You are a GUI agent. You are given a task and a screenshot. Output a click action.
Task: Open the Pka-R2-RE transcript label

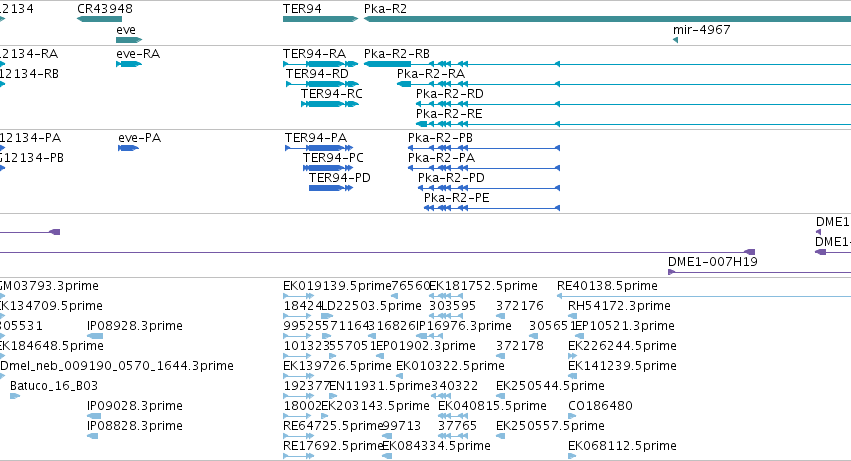click(449, 113)
